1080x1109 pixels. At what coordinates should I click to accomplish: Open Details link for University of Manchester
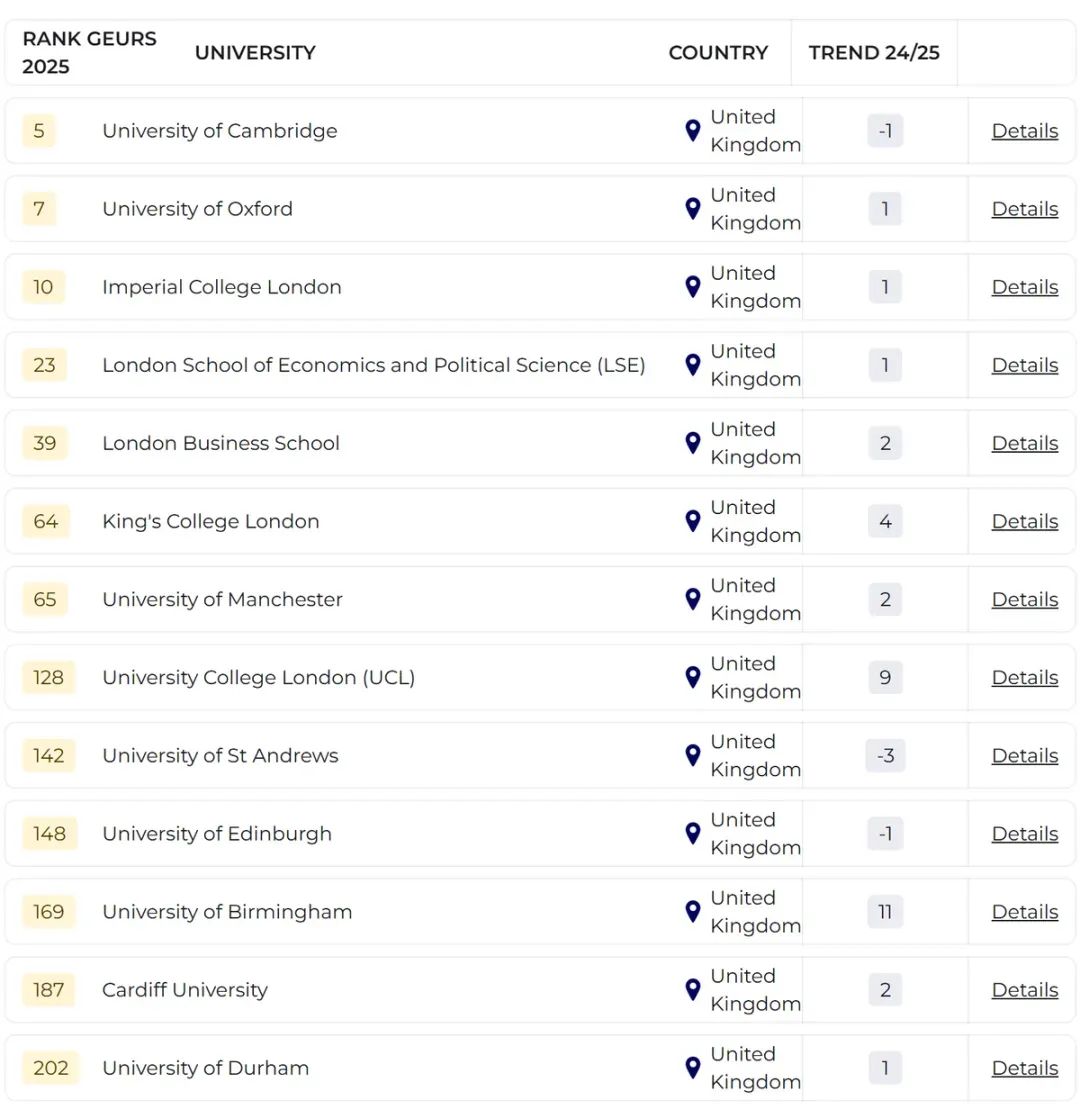tap(1024, 599)
